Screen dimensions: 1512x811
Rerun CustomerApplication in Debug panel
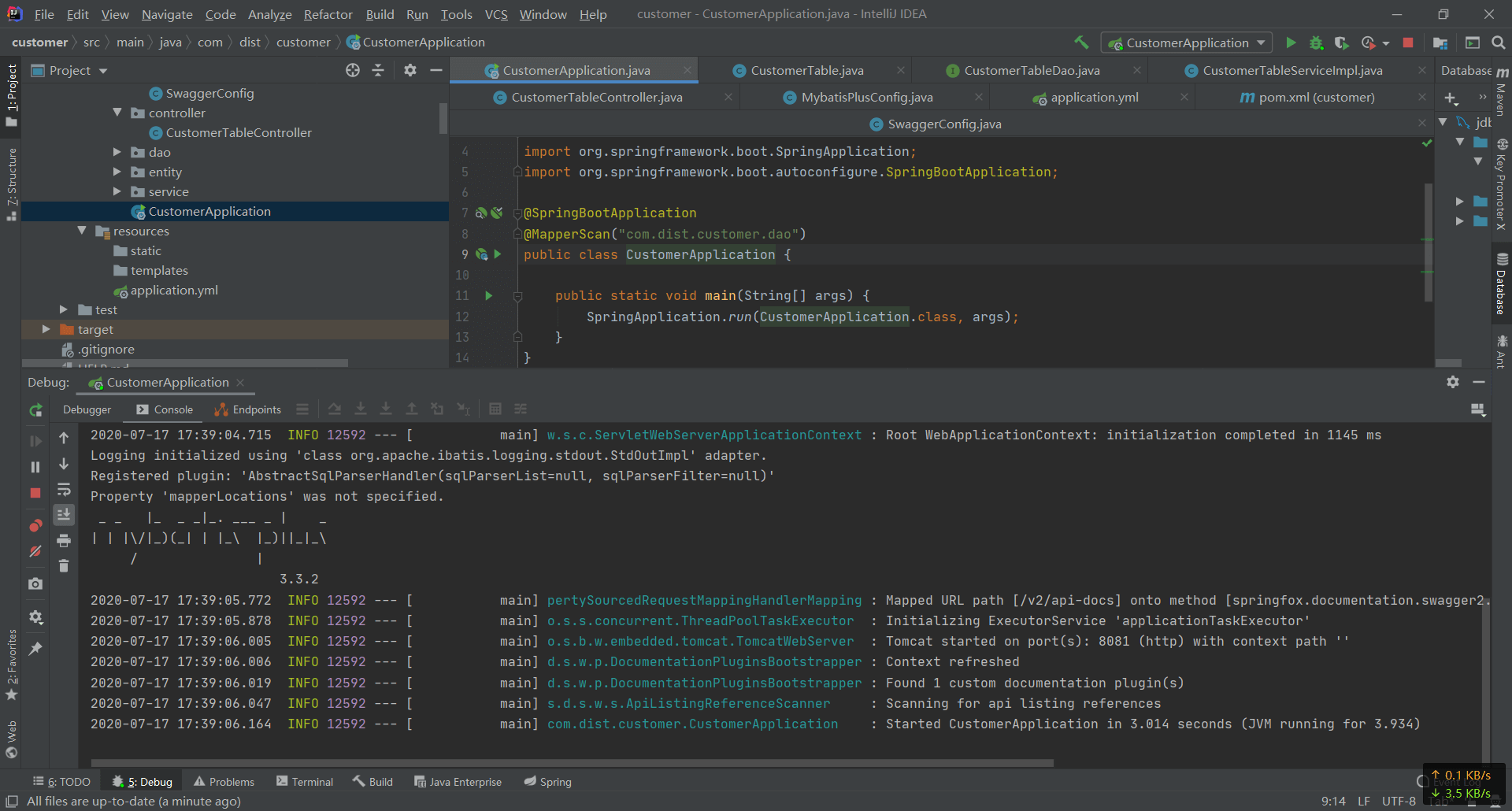[35, 410]
